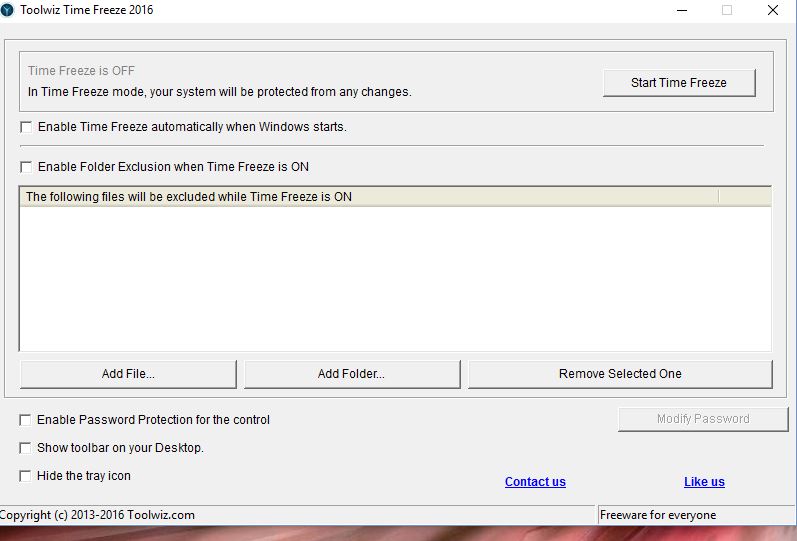Check Hide the tray icon option
Image resolution: width=797 pixels, height=541 pixels.
pyautogui.click(x=25, y=475)
